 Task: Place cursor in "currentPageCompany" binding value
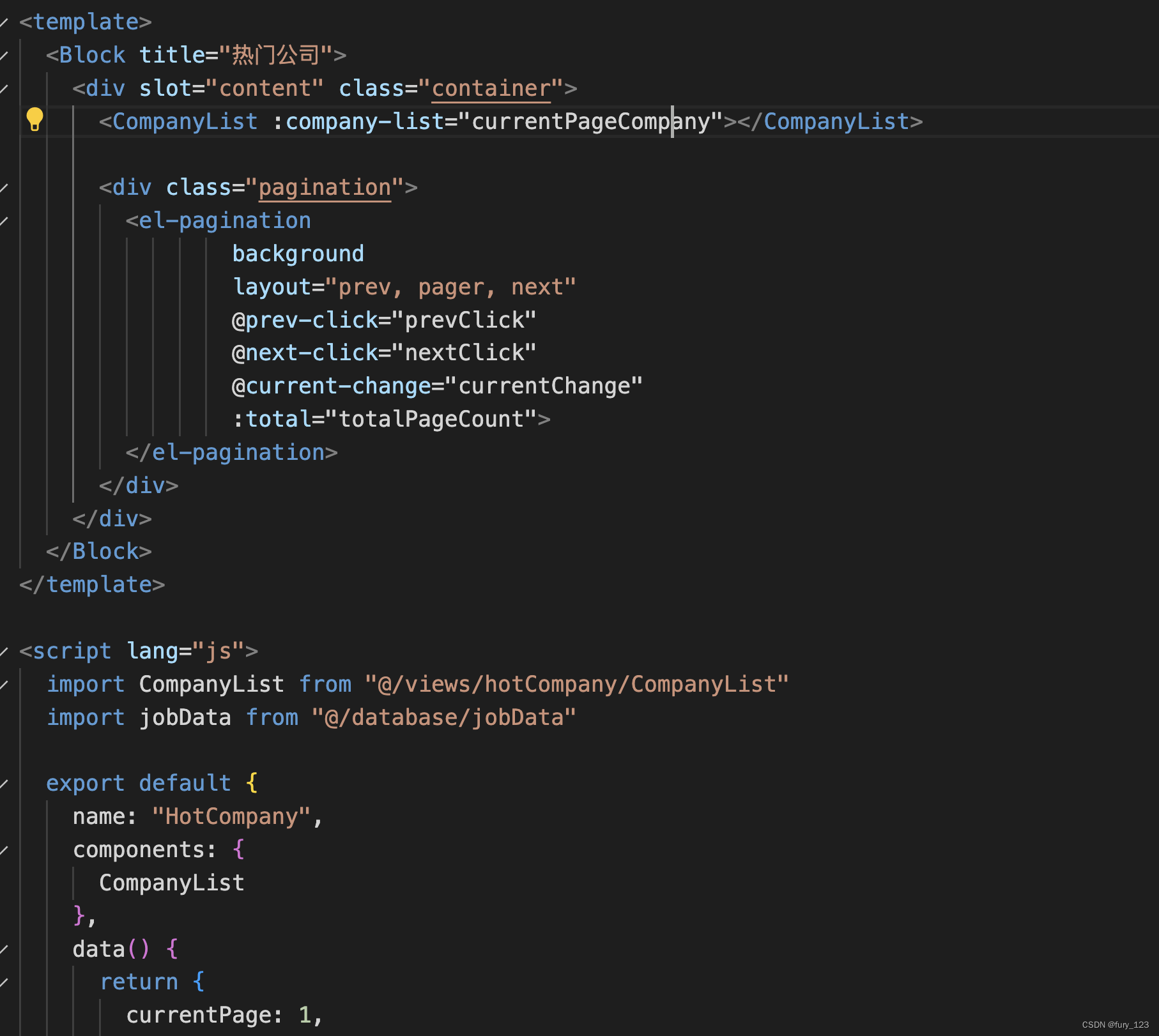pos(591,121)
